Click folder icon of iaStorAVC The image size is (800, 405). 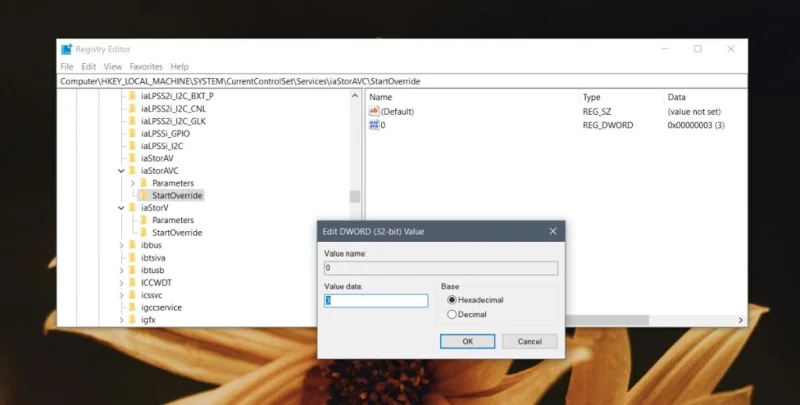(x=133, y=170)
